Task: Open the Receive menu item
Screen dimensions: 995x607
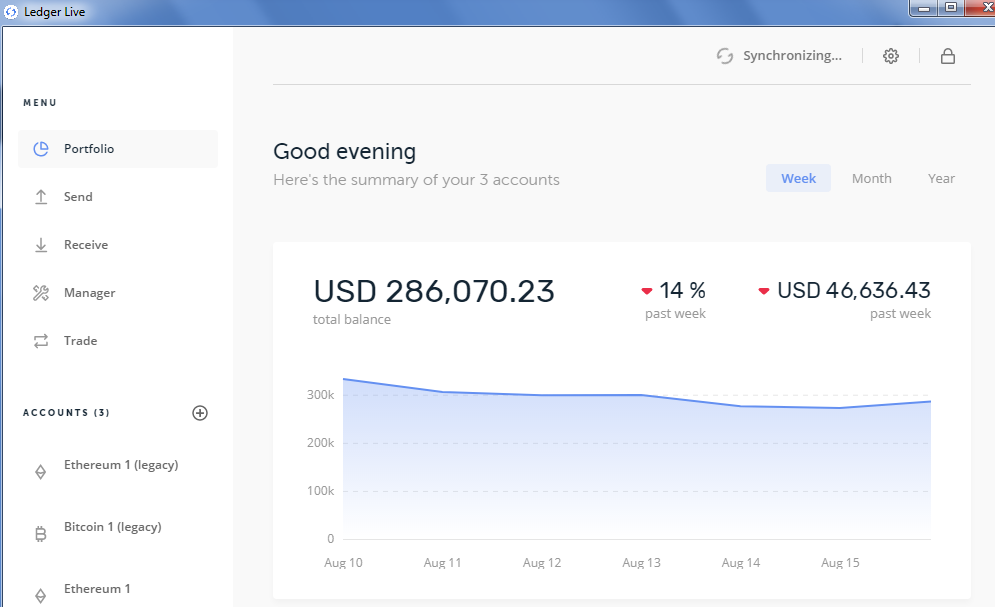Action: [118, 245]
